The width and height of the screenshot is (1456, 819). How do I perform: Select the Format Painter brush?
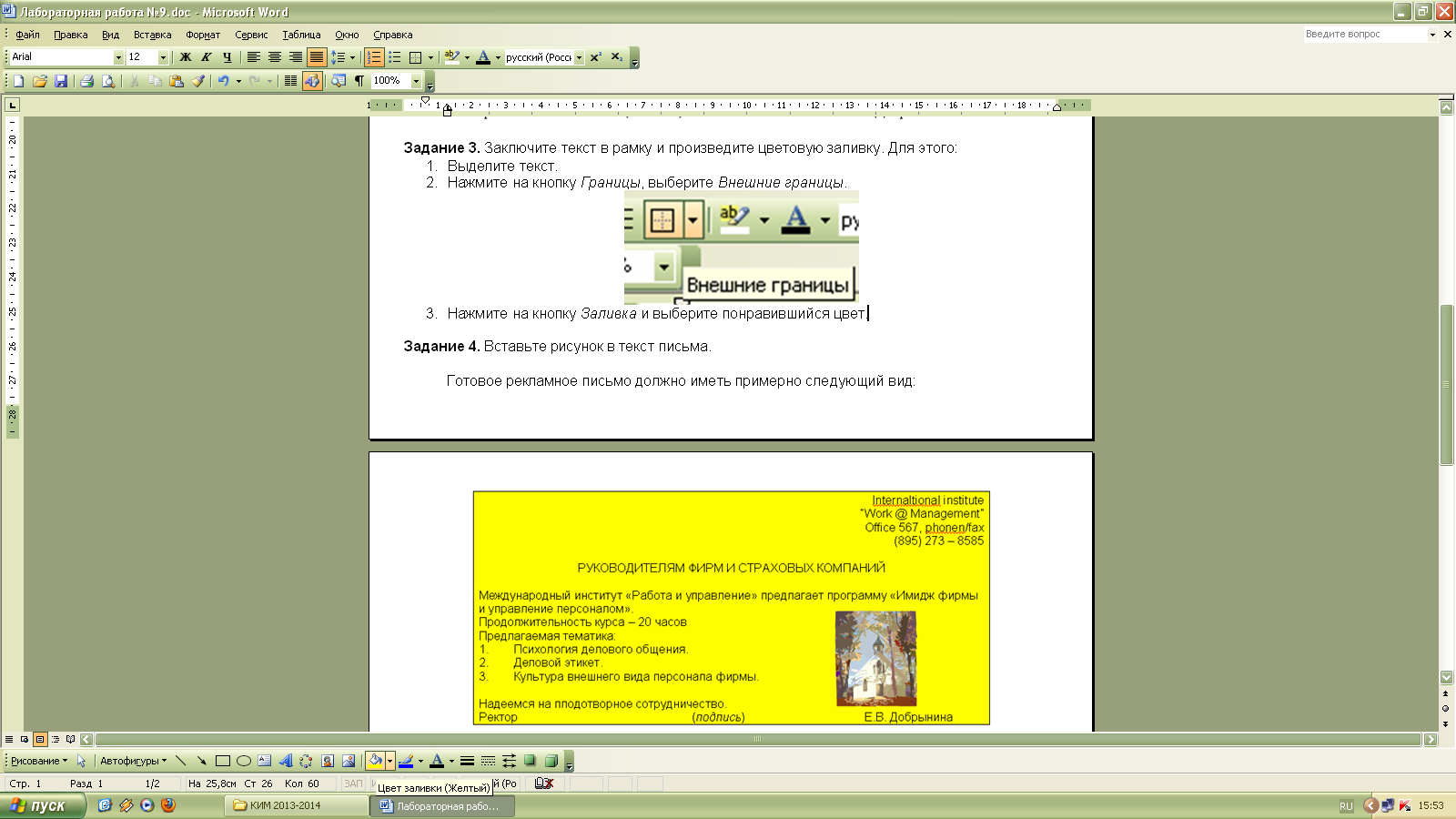[197, 81]
